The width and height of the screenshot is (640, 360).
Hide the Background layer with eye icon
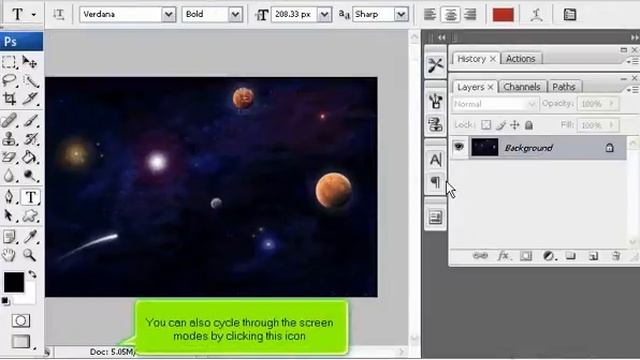459,147
